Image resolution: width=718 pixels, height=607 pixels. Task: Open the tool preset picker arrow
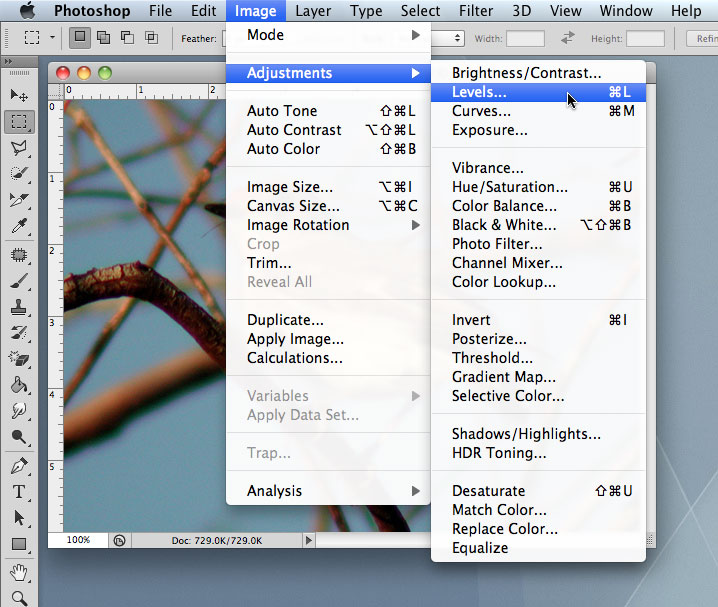(x=52, y=38)
